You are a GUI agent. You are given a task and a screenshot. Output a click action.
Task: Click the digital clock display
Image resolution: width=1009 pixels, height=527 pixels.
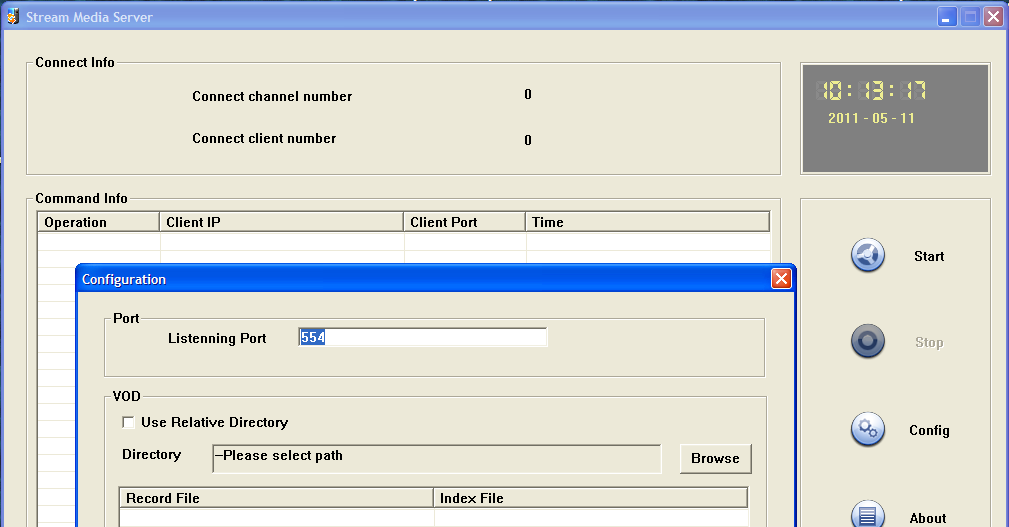pyautogui.click(x=871, y=91)
